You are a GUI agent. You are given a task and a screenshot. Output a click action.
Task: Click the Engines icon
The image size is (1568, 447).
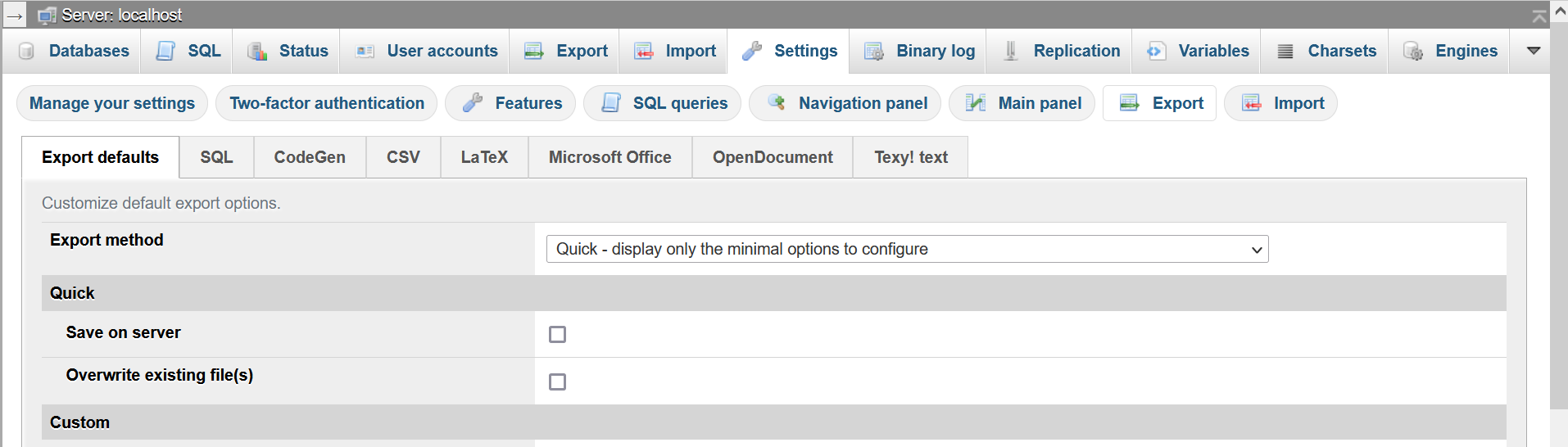coord(1413,51)
